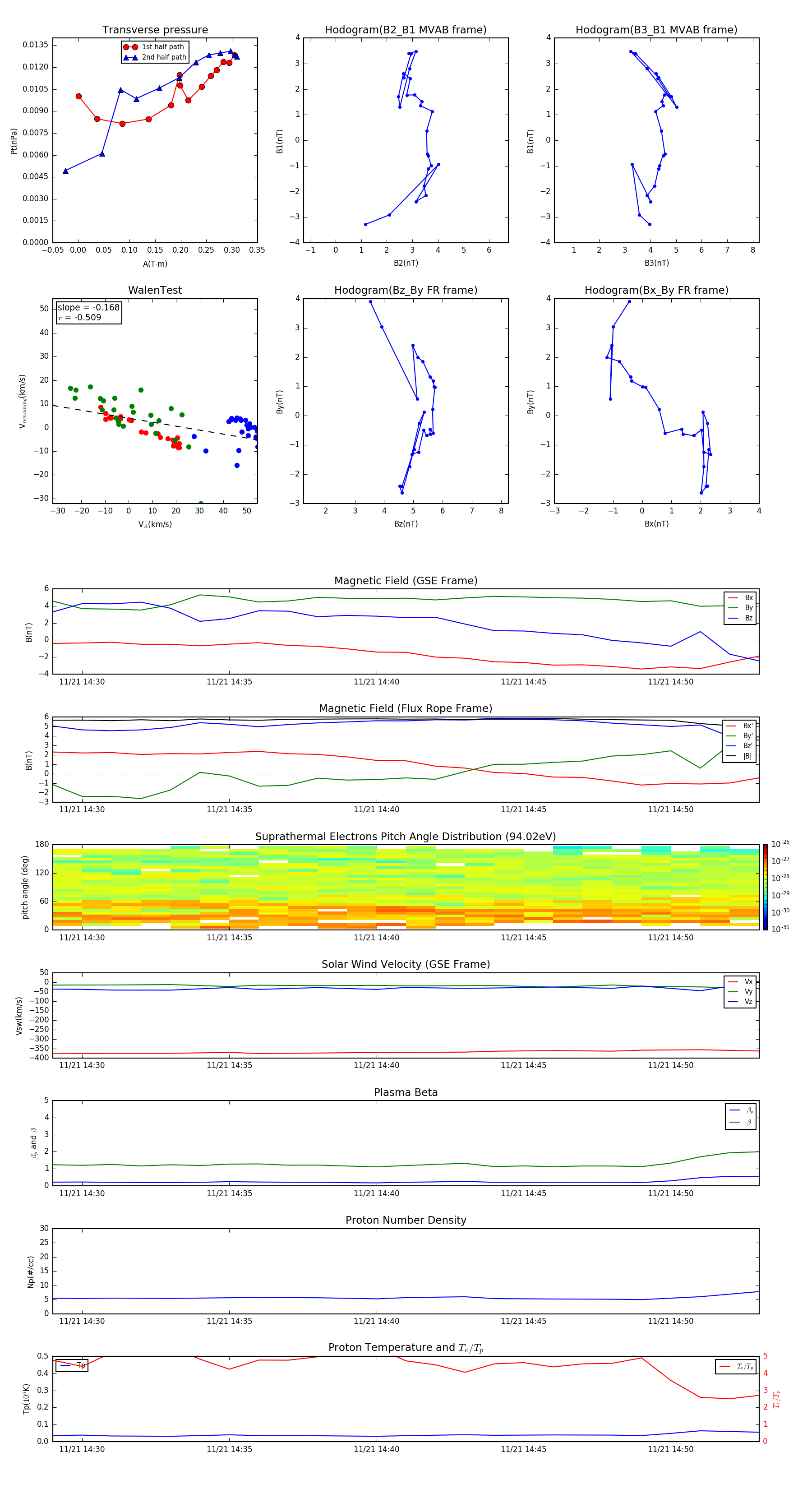The width and height of the screenshot is (812, 1489).
Task: Click the 'Hodogram(Bx_By FR frame)' title
Action: (656, 290)
